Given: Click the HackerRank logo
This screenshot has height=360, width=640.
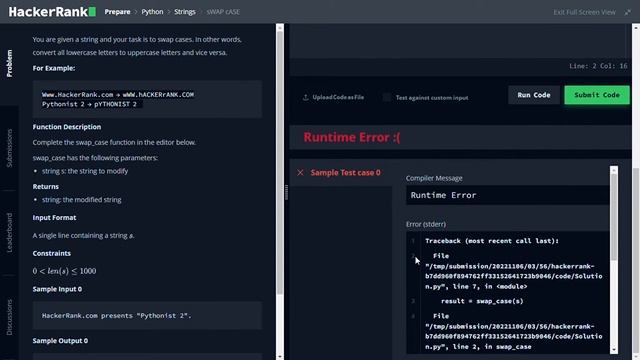Looking at the screenshot, I should (x=52, y=12).
